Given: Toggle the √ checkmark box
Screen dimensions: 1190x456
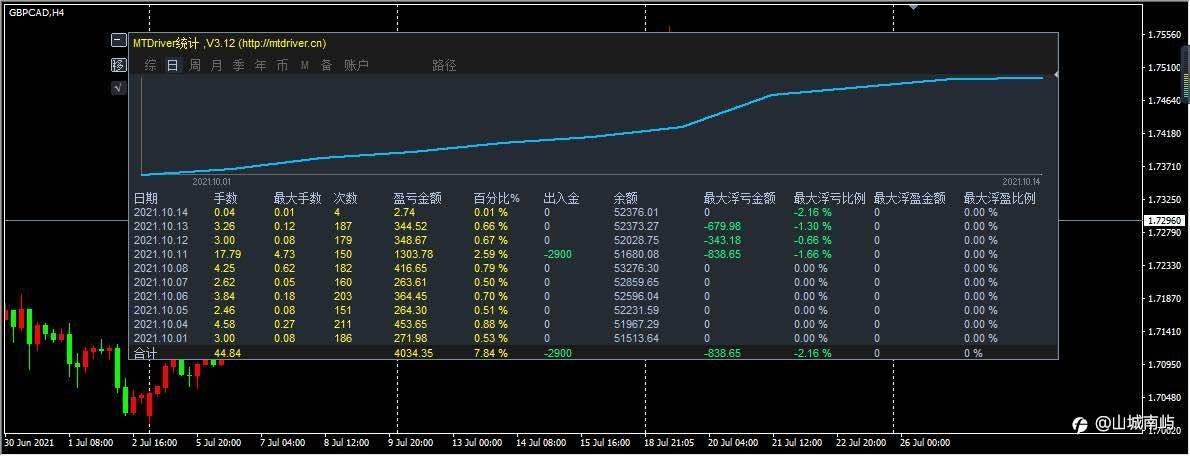Looking at the screenshot, I should (x=118, y=88).
